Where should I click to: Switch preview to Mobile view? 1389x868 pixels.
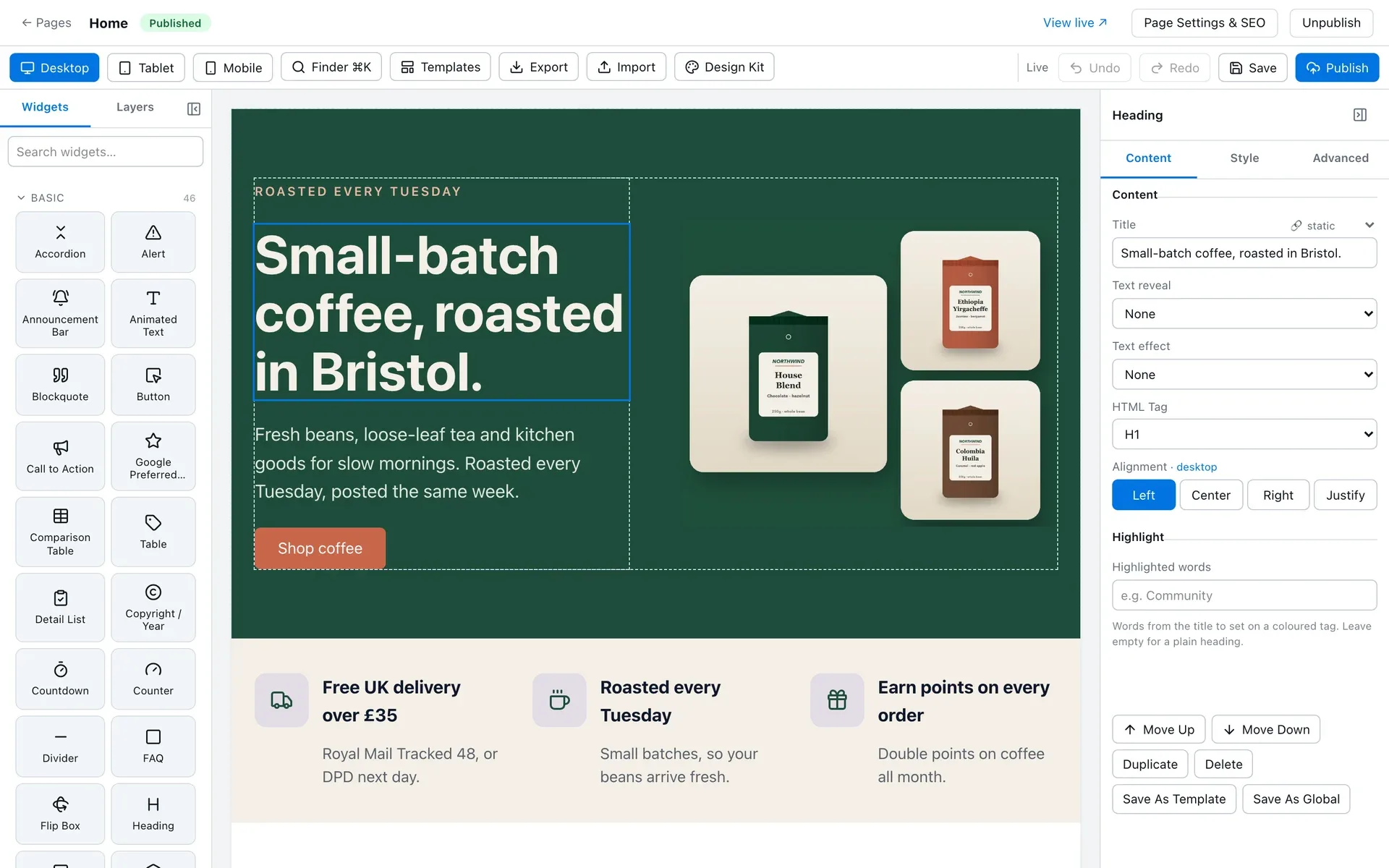[232, 67]
